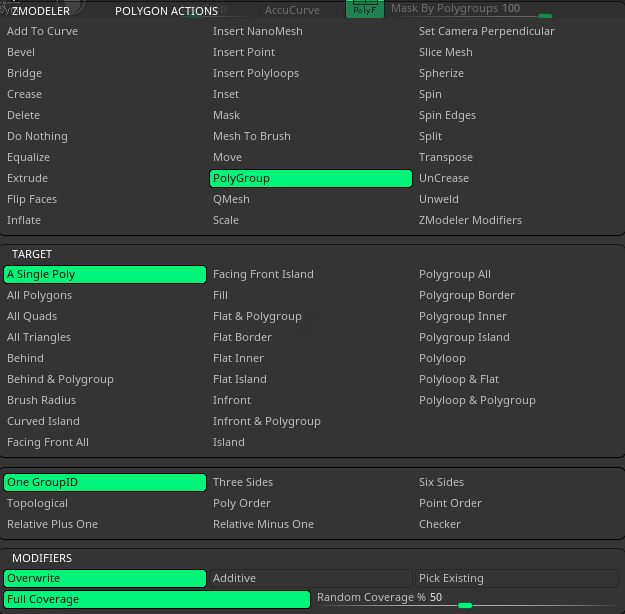Adjust the Random Coverage % slider
Viewport: 625px width, 614px height.
tap(468, 599)
